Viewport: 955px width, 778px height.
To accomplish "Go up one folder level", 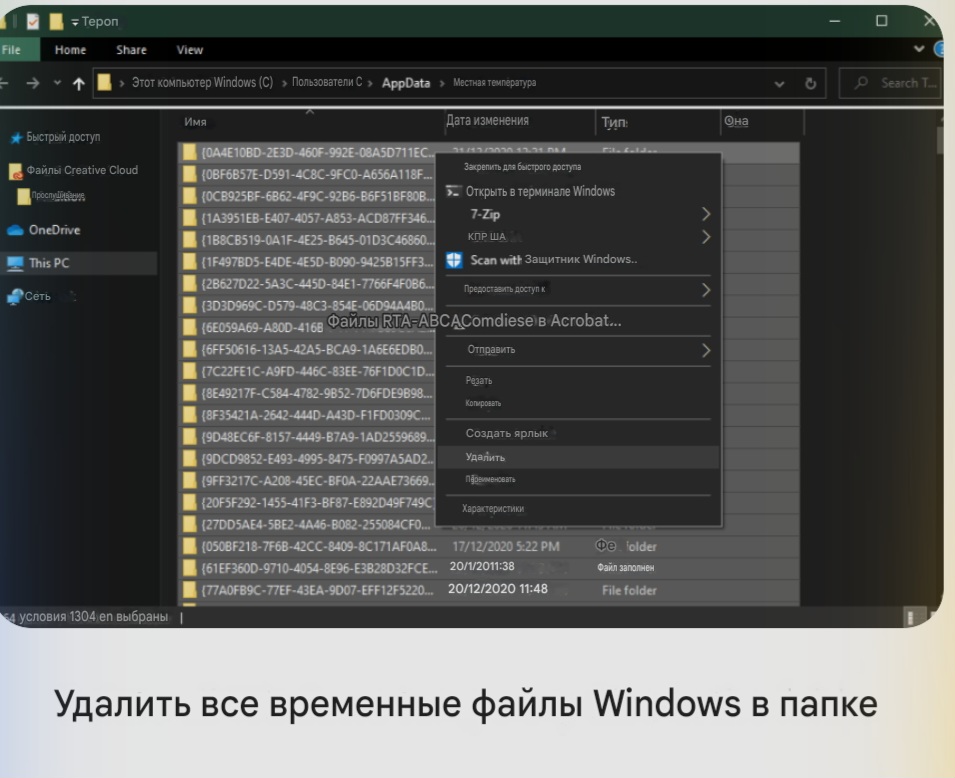I will tap(79, 83).
